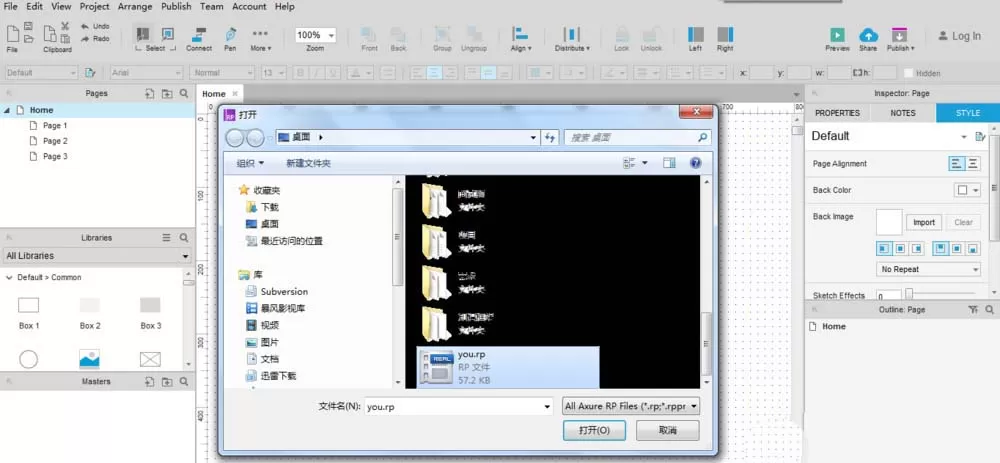Click the Preview play icon
1000x463 pixels.
pos(837,35)
